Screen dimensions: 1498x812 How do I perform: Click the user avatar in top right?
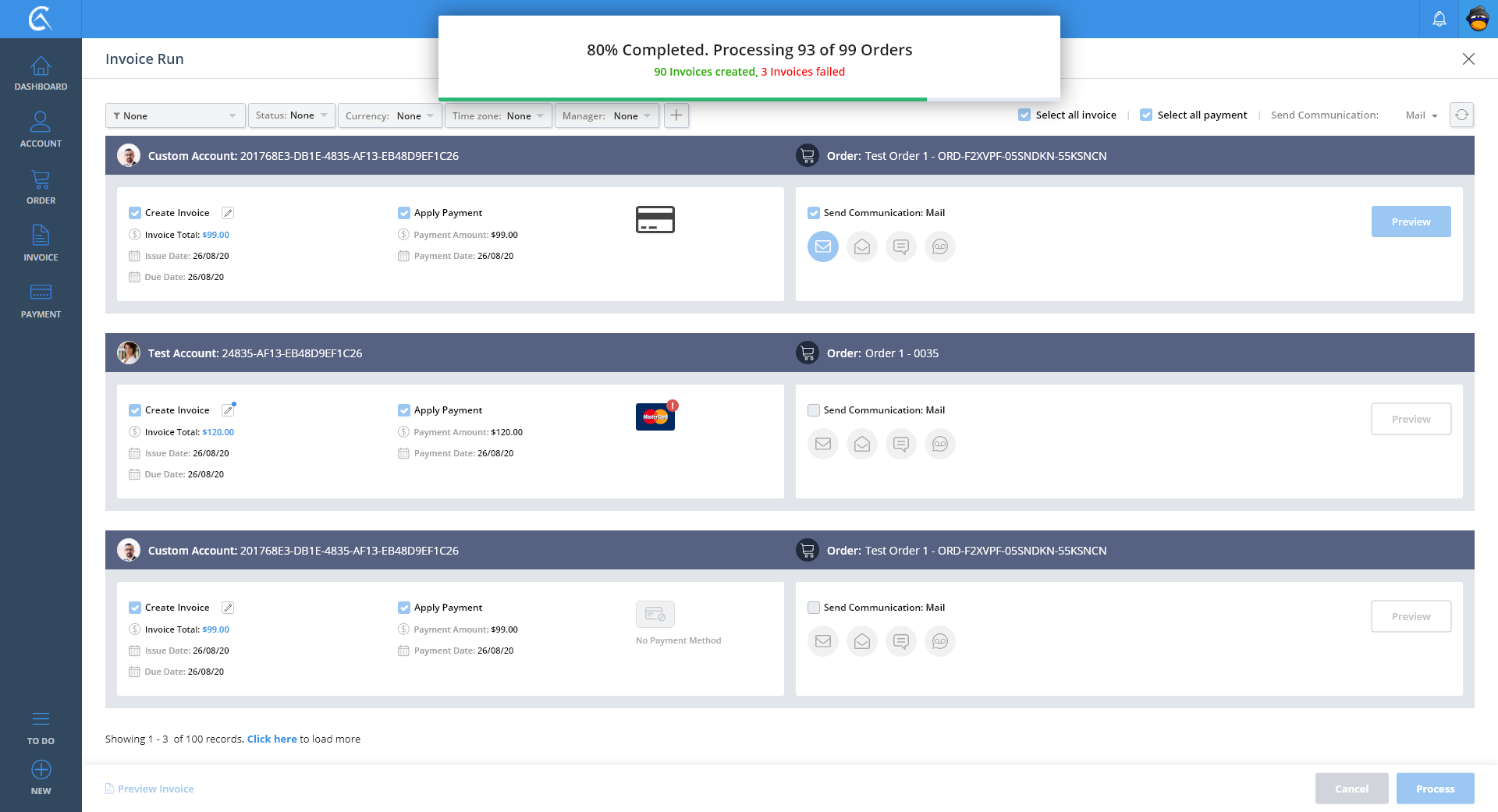click(x=1478, y=19)
